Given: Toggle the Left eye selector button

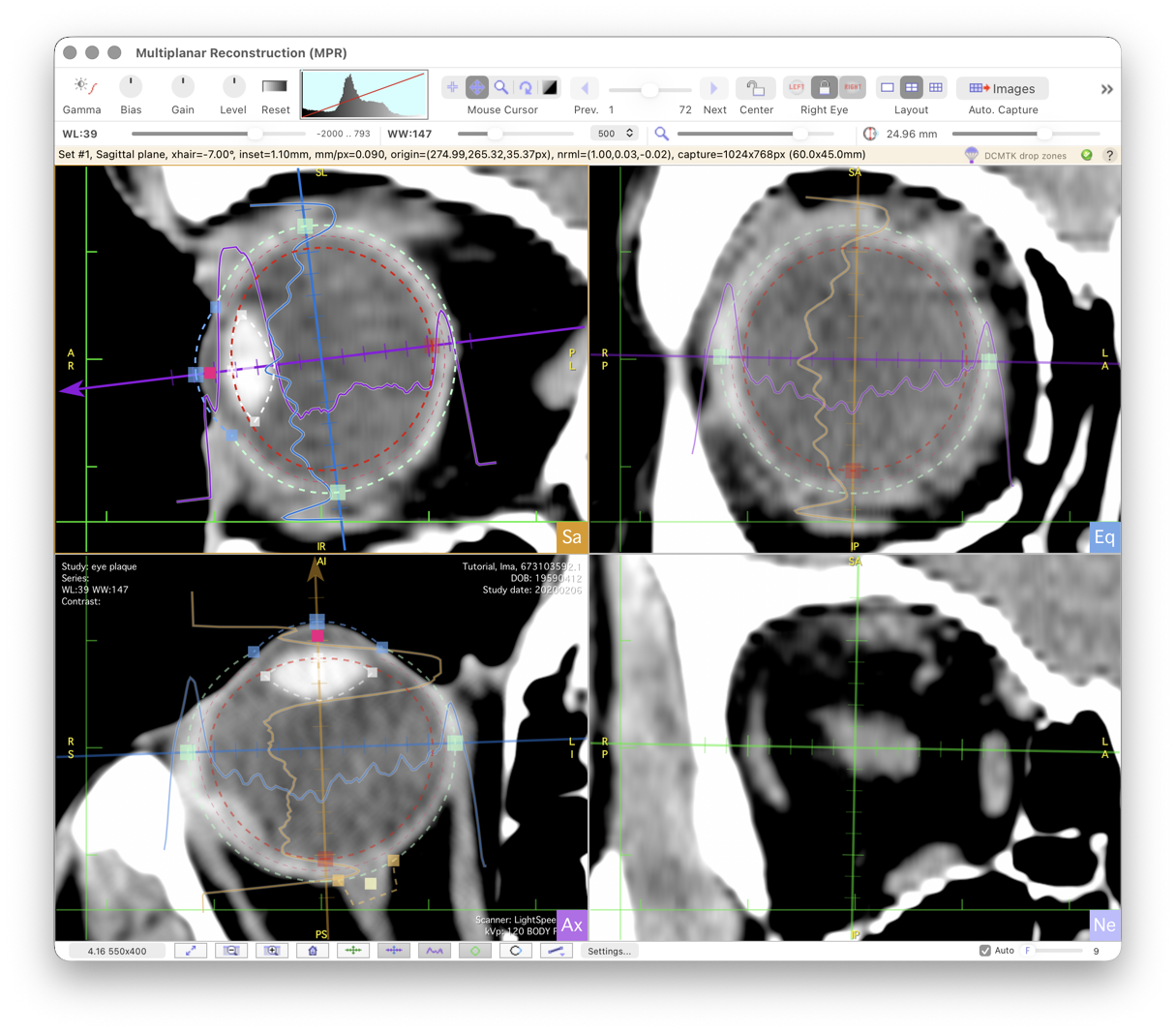Looking at the screenshot, I should pos(796,88).
